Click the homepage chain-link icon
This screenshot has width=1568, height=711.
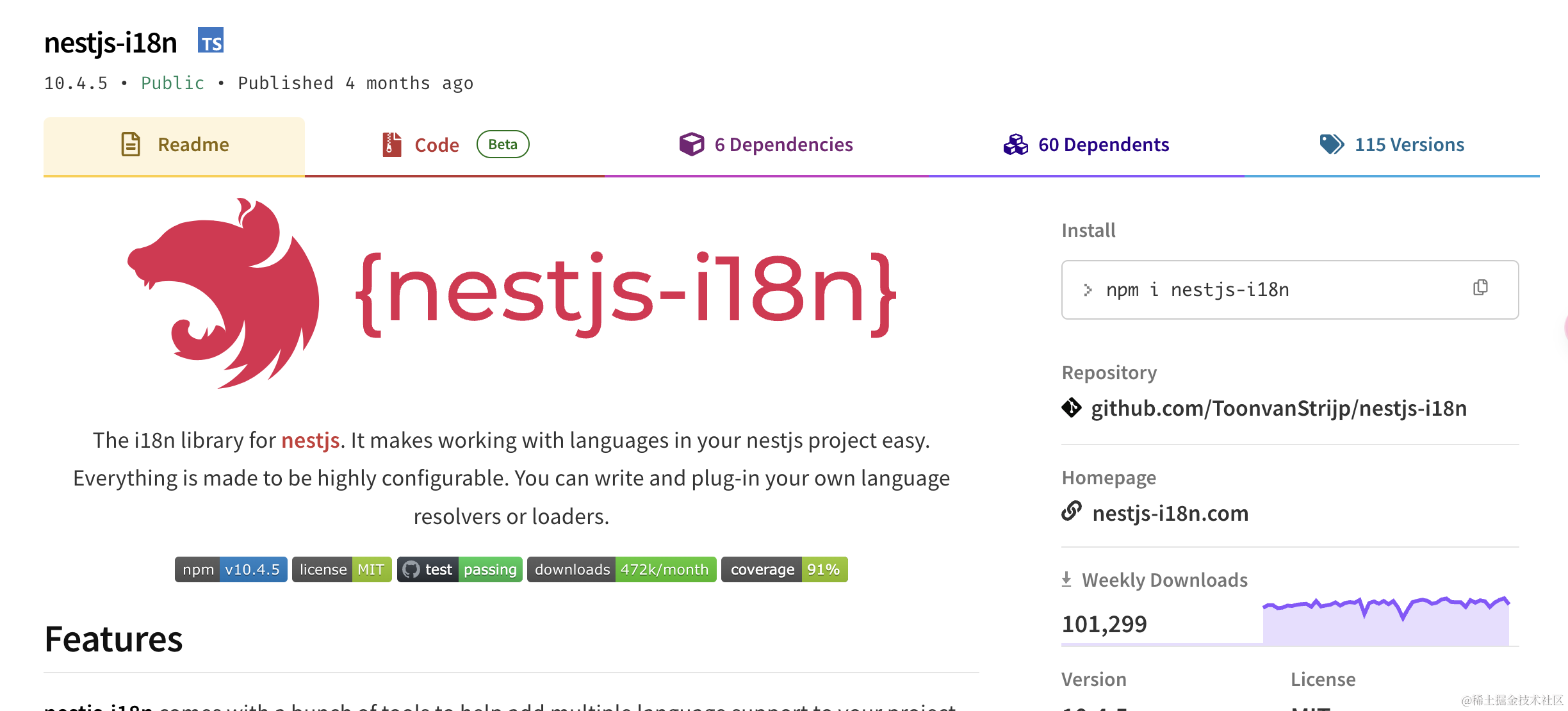point(1072,512)
